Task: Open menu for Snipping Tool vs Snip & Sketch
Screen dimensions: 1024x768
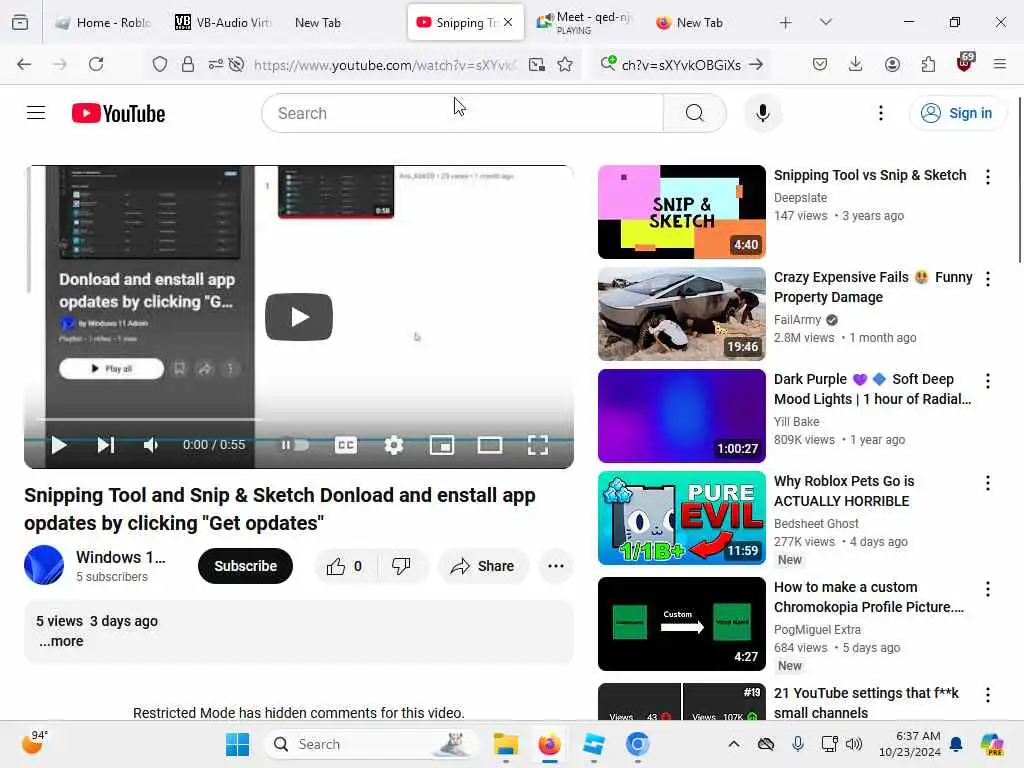Action: (987, 177)
